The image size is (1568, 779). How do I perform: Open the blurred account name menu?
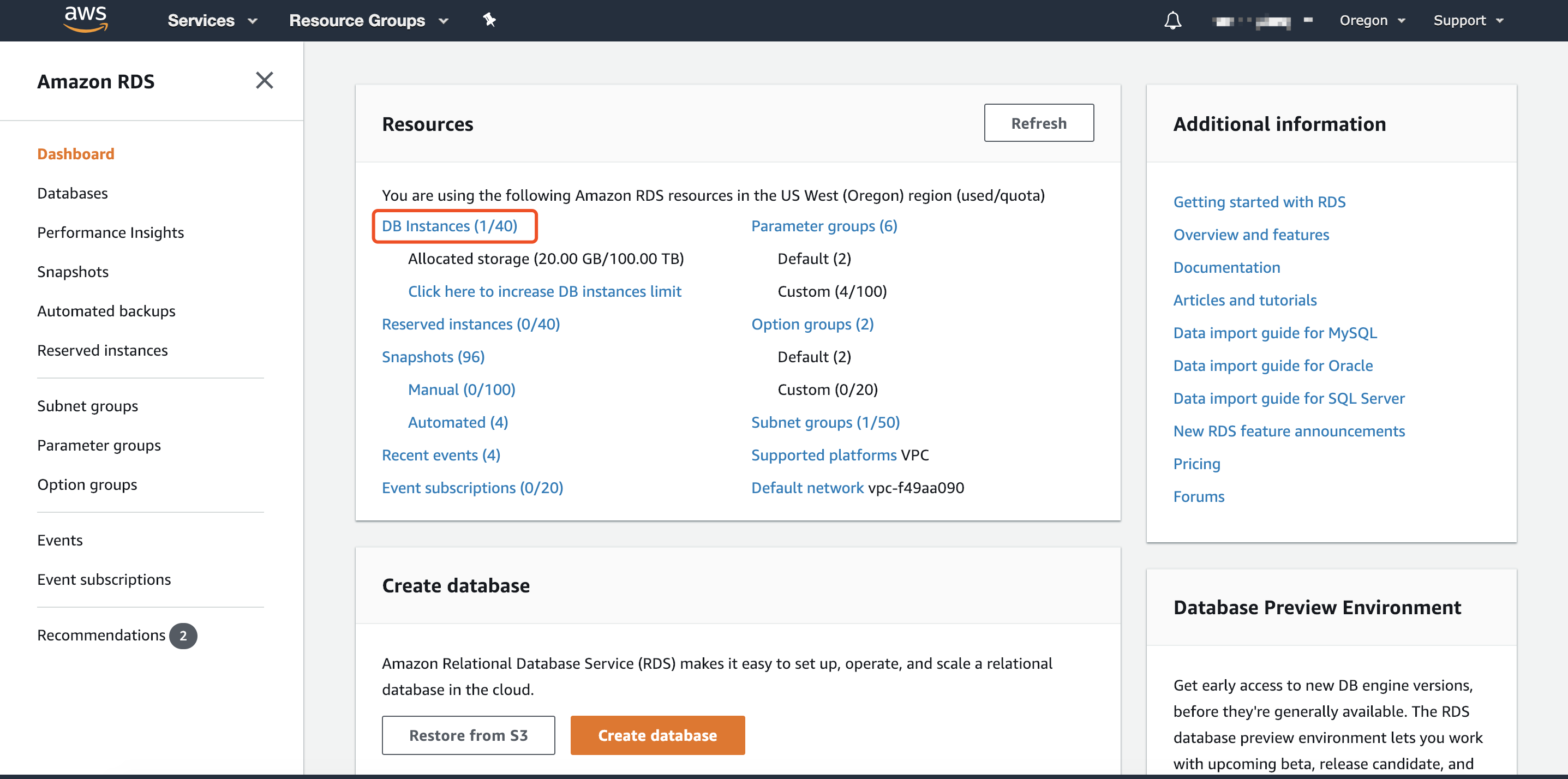point(1262,21)
